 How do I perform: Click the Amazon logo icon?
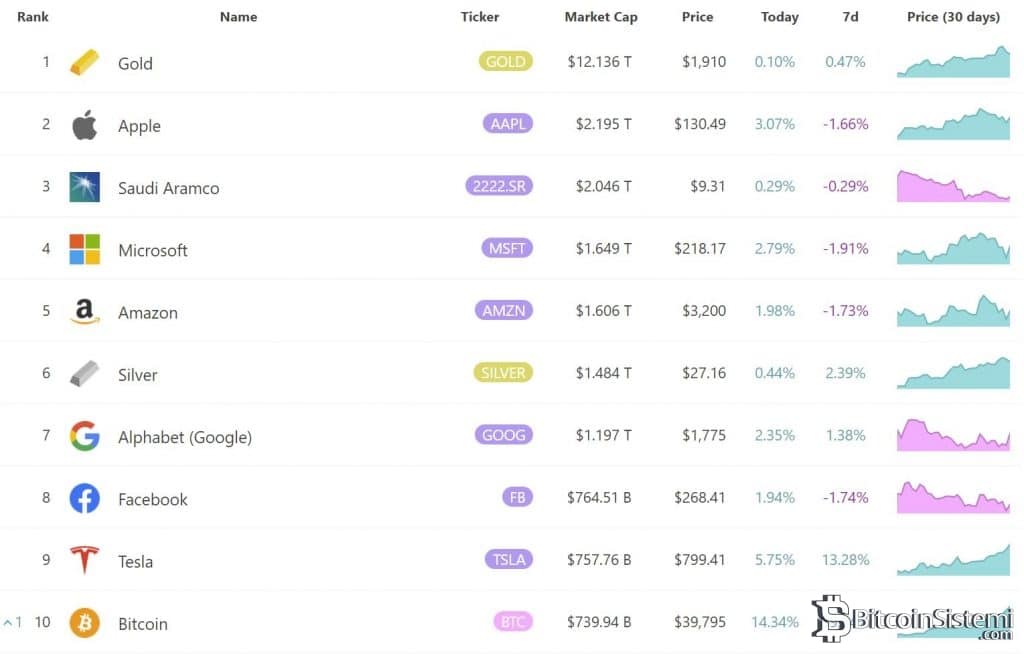click(85, 312)
